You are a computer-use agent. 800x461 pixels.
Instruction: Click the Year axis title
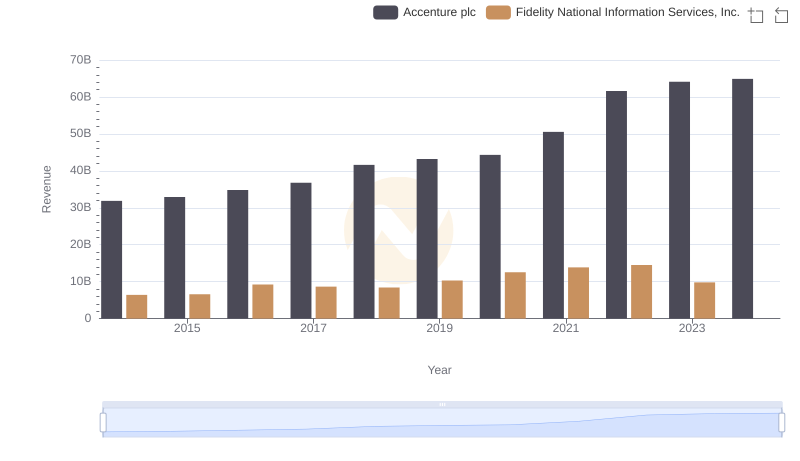tap(439, 370)
